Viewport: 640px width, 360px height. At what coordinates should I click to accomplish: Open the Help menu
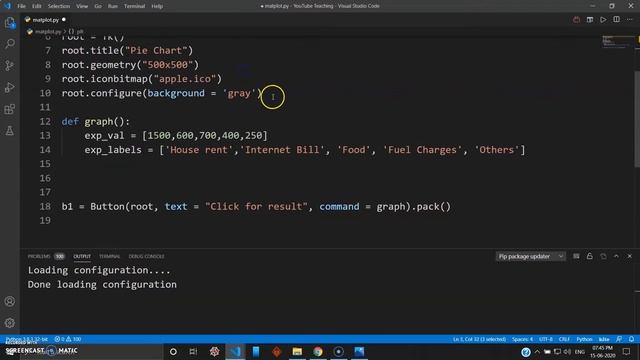157,6
